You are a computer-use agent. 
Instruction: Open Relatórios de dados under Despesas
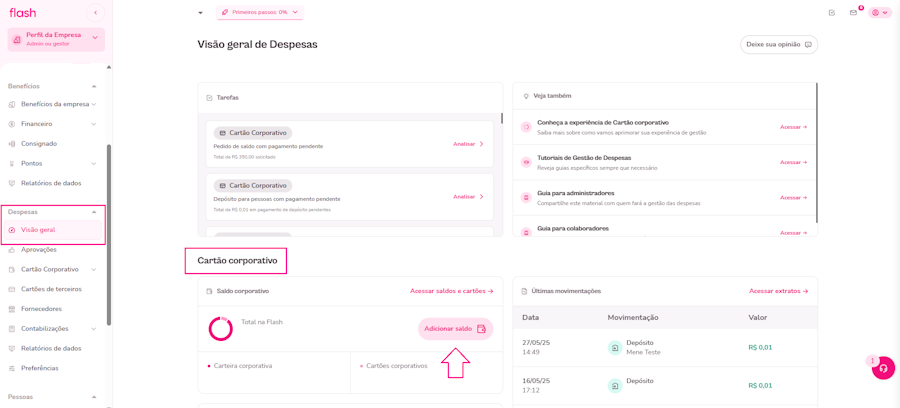53,348
